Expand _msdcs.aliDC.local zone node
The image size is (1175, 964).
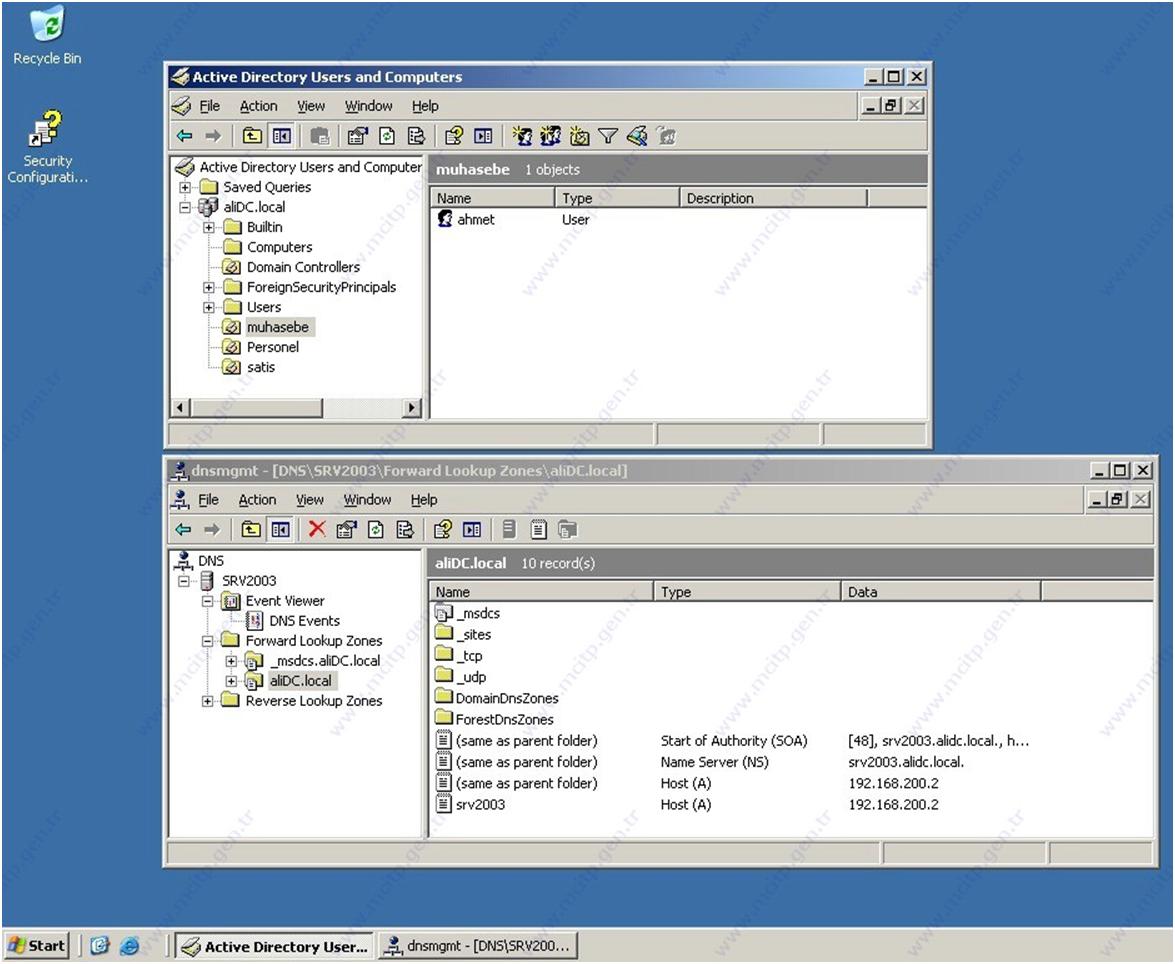(232, 661)
